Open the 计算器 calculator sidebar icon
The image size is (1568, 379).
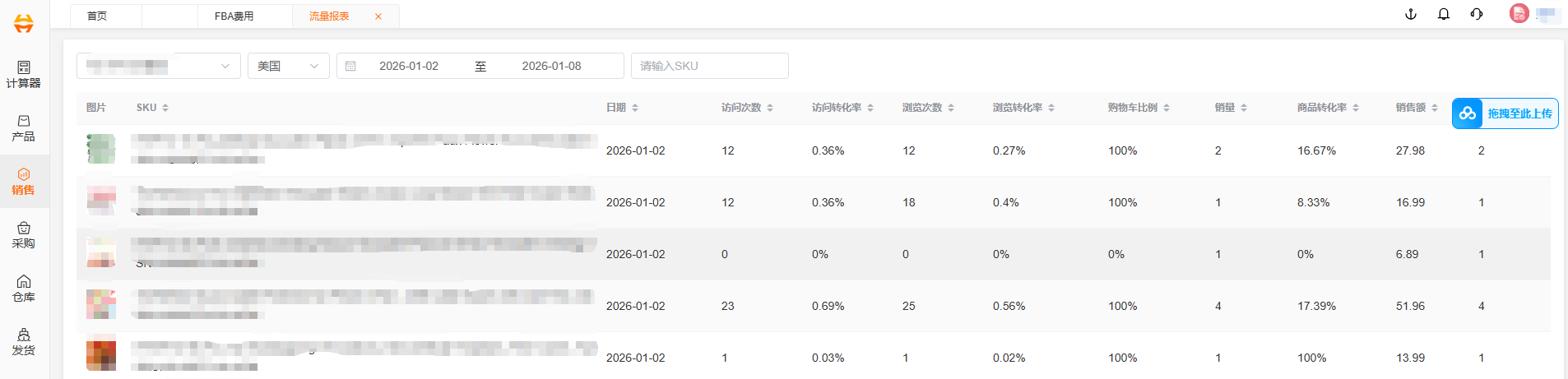click(x=24, y=74)
